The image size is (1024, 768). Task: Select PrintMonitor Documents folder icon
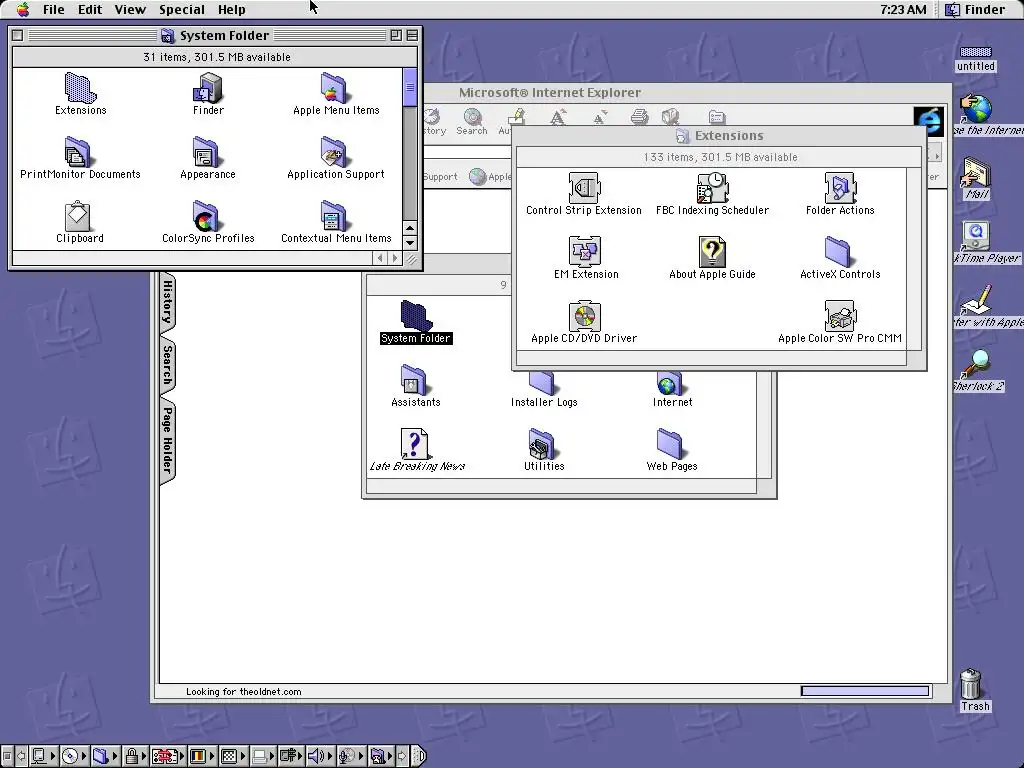[77, 152]
